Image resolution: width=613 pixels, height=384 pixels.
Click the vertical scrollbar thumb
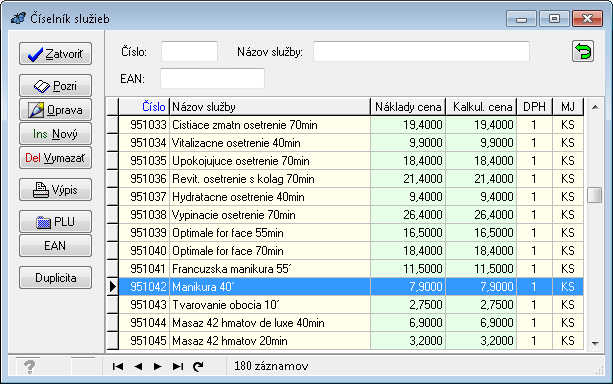[595, 195]
